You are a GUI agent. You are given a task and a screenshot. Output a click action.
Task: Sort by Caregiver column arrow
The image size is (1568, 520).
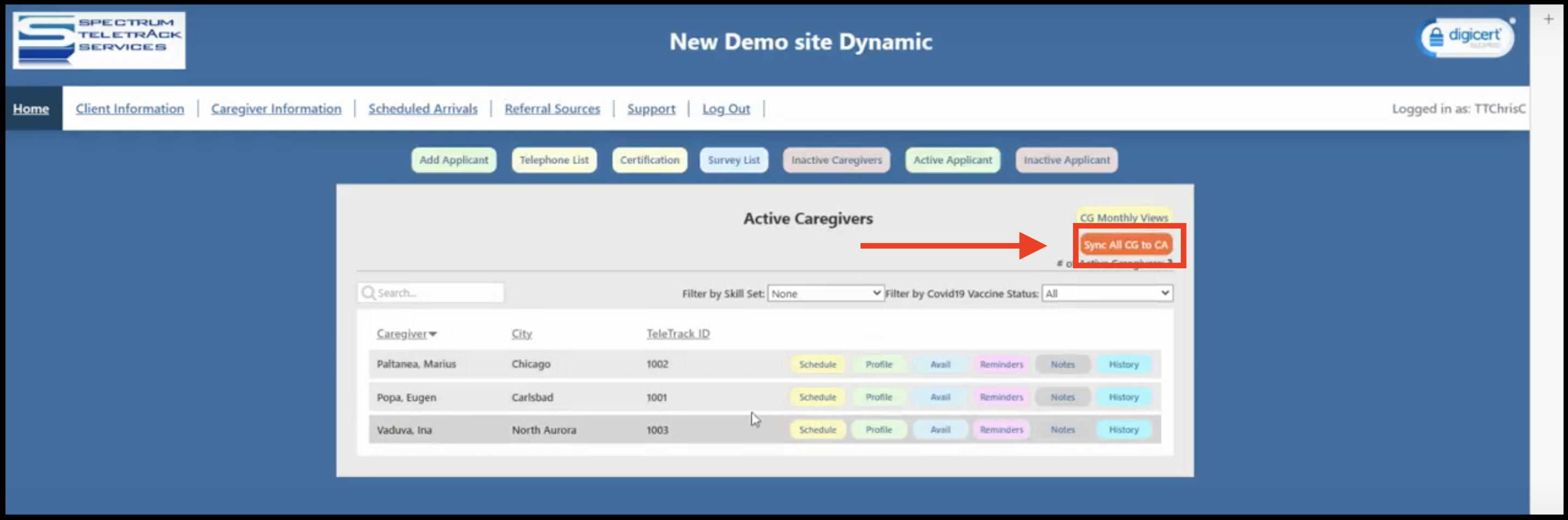tap(433, 334)
